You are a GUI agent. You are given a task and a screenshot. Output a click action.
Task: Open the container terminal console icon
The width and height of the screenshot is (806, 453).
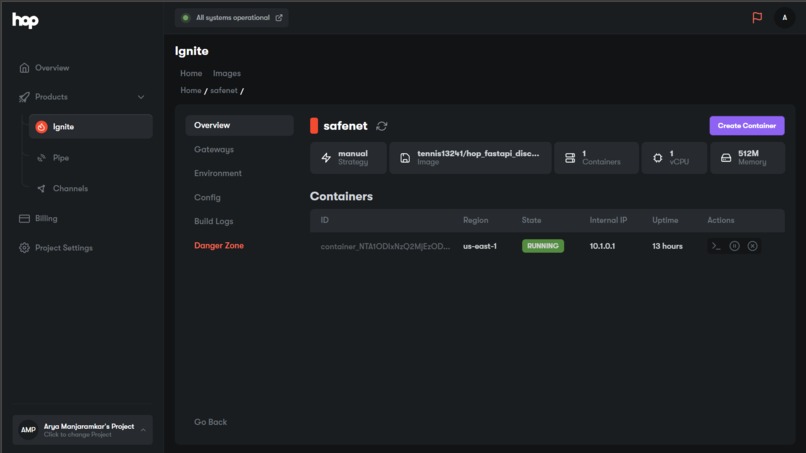716,246
